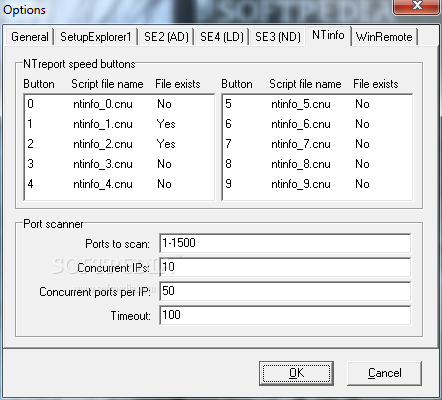Select row ntinfo_5.cnu
Screen dimensions: 442x400
[x=317, y=104]
